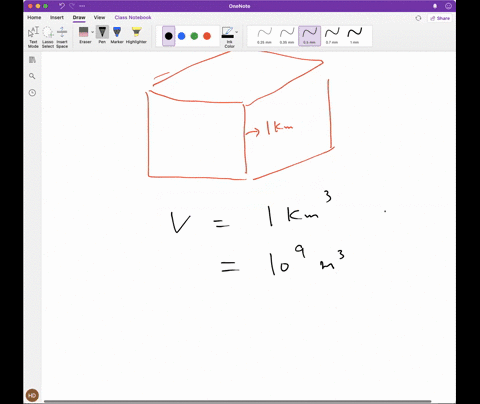Select the 1 mm pen thickness

(355, 36)
